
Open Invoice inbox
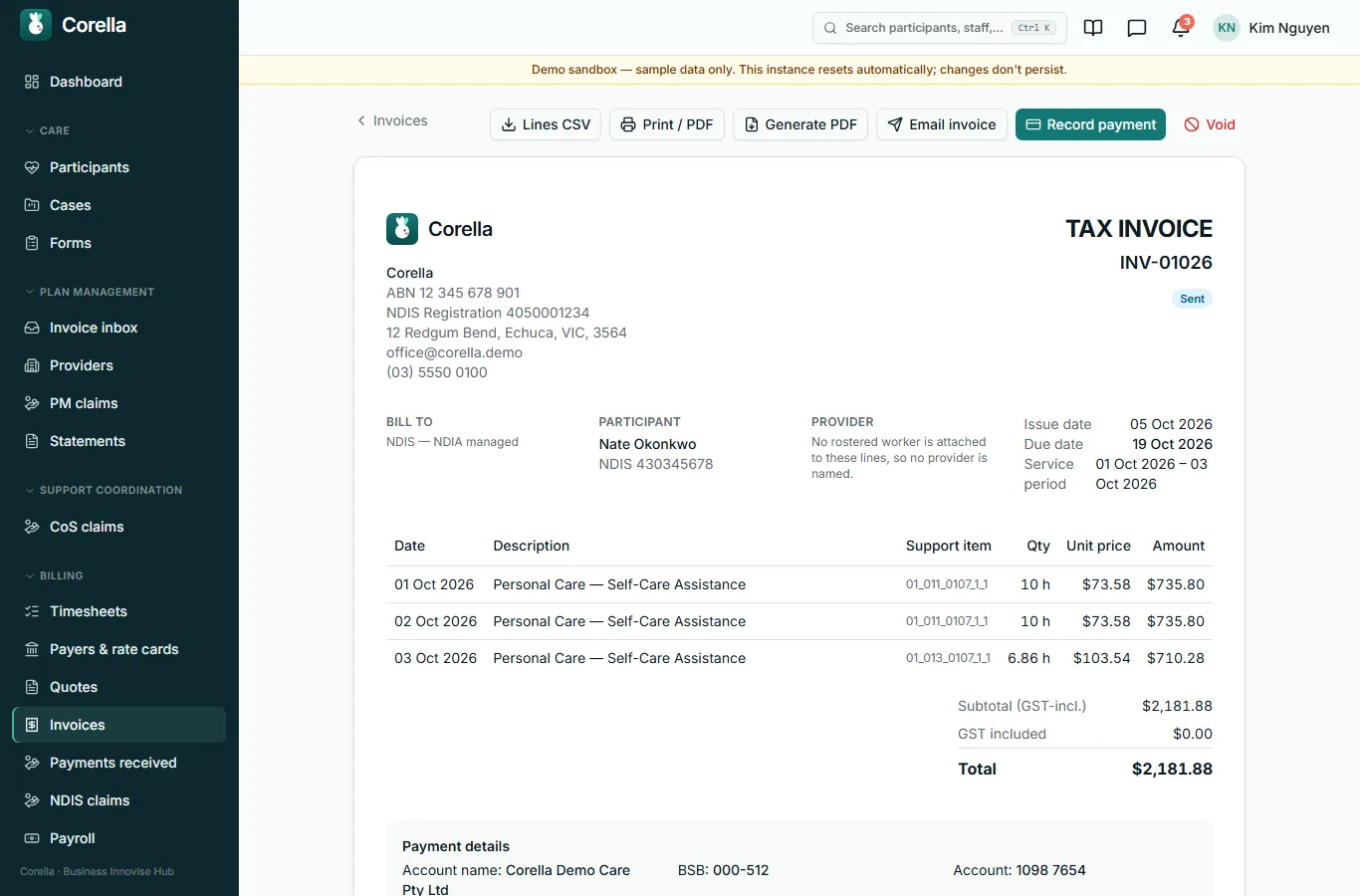[119, 328]
